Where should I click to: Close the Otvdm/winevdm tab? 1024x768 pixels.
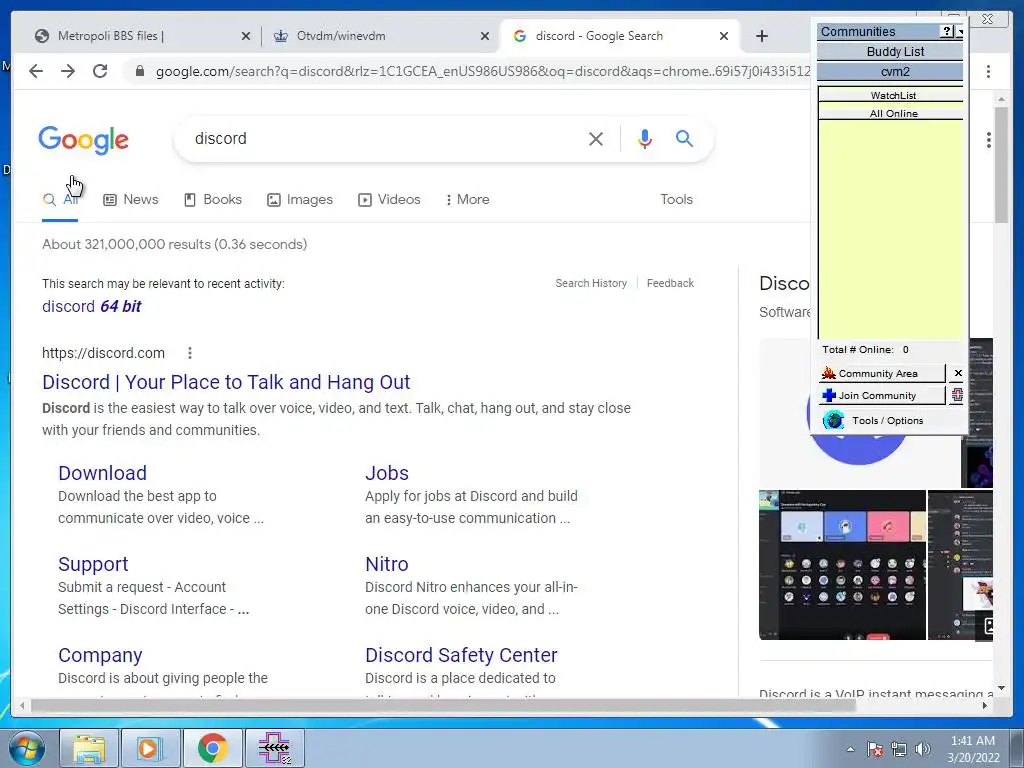pyautogui.click(x=485, y=37)
